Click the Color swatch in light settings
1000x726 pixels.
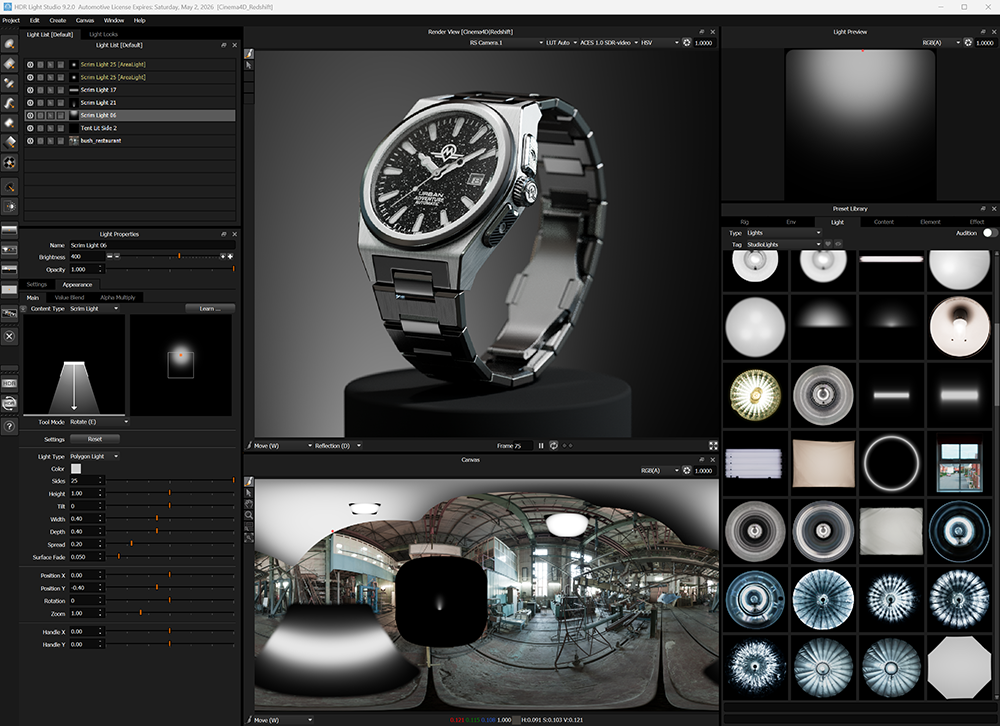pyautogui.click(x=76, y=468)
